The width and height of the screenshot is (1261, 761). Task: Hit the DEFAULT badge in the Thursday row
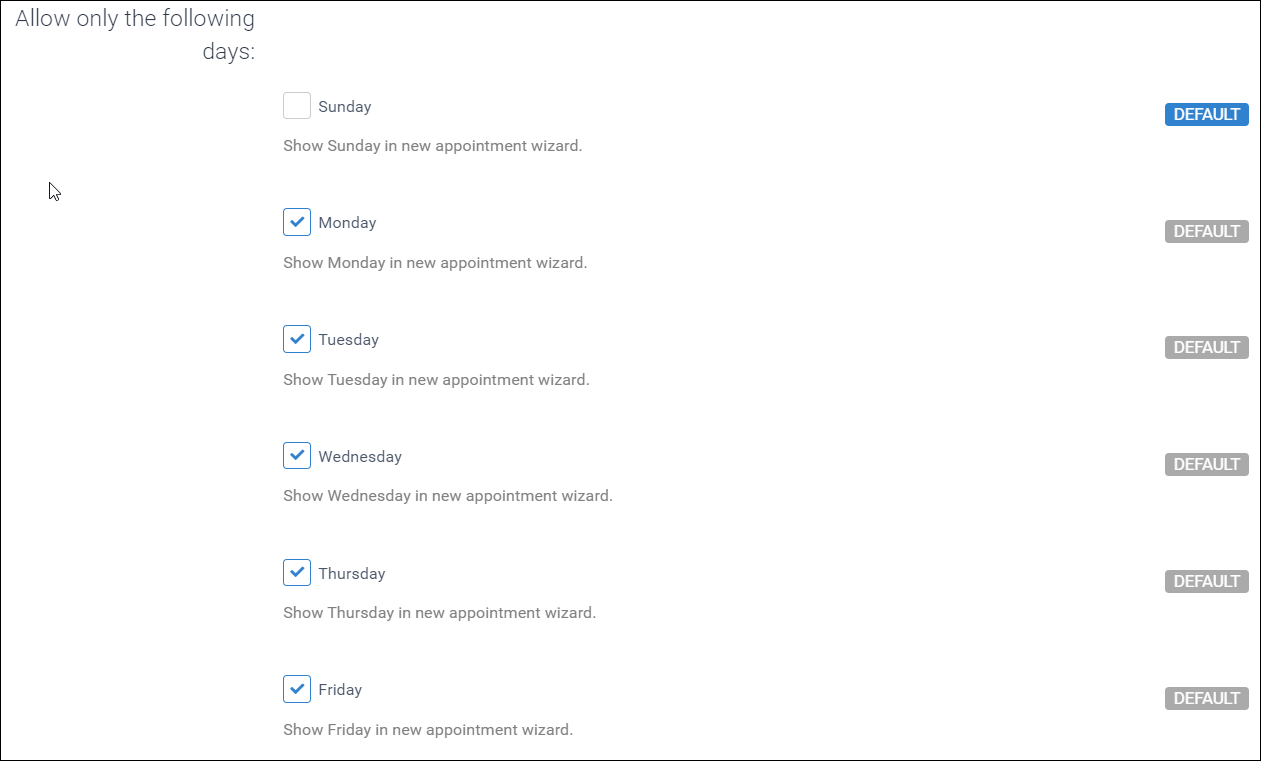(x=1206, y=581)
